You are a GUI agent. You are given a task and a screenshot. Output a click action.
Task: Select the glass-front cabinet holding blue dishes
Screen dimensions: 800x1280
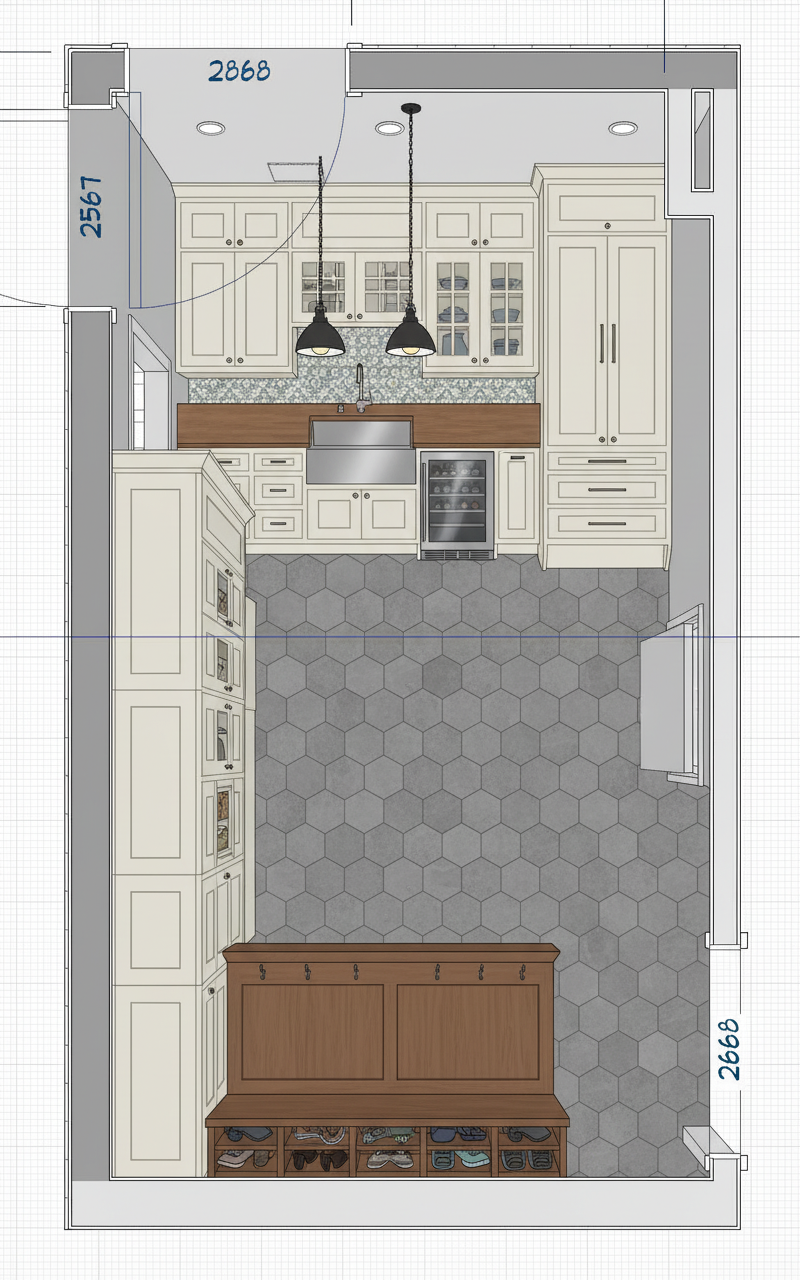click(479, 304)
